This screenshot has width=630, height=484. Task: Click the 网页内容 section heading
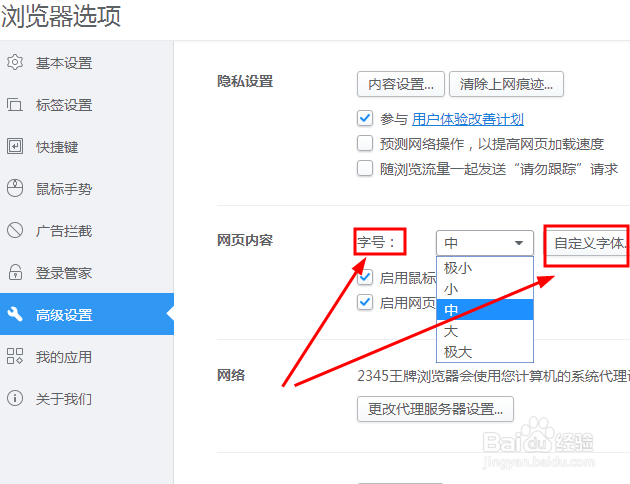245,240
